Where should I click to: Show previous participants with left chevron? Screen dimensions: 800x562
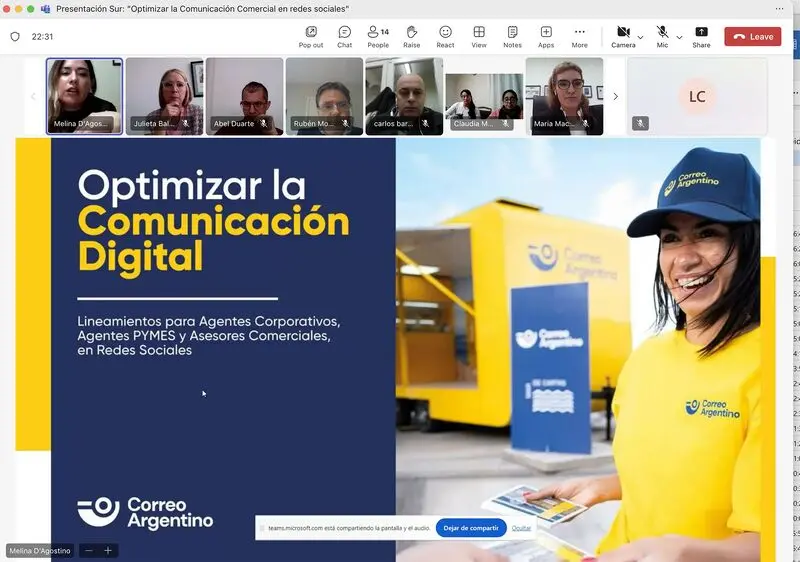(33, 96)
